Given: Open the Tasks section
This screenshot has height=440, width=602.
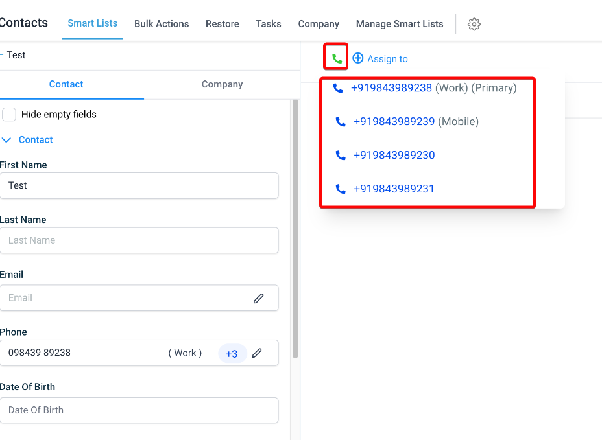Looking at the screenshot, I should 268,24.
